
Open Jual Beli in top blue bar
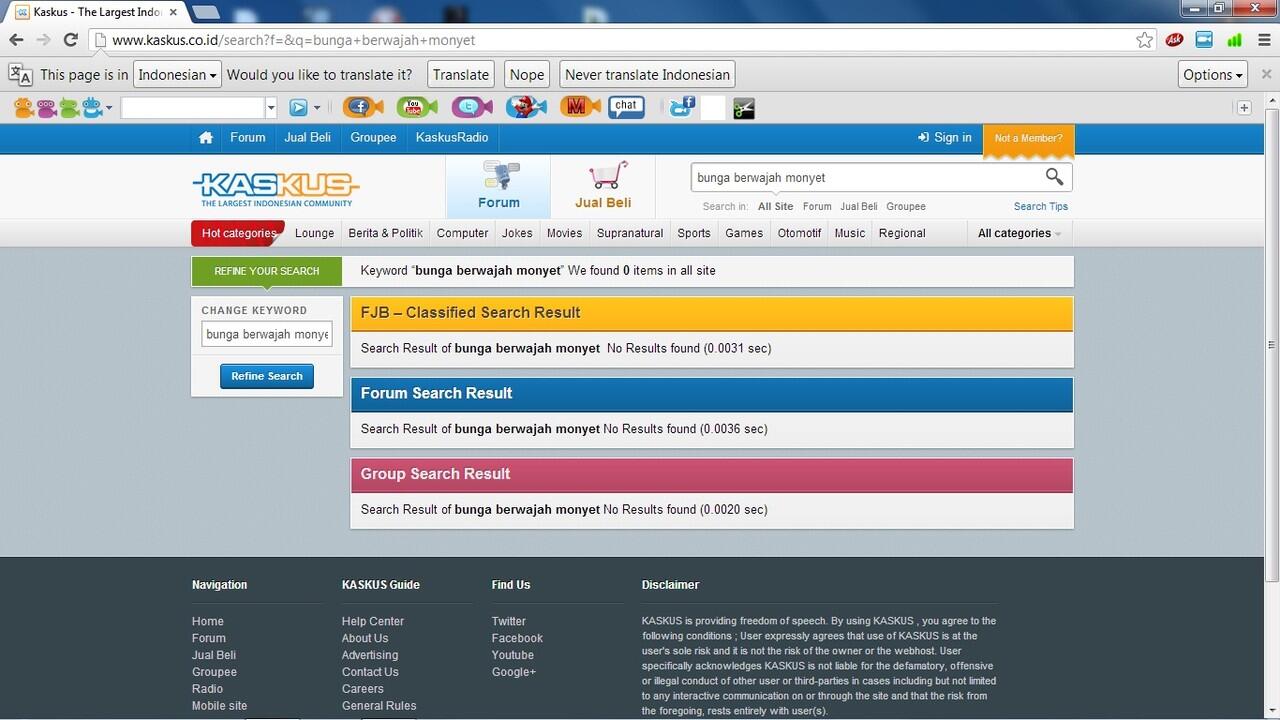[307, 138]
